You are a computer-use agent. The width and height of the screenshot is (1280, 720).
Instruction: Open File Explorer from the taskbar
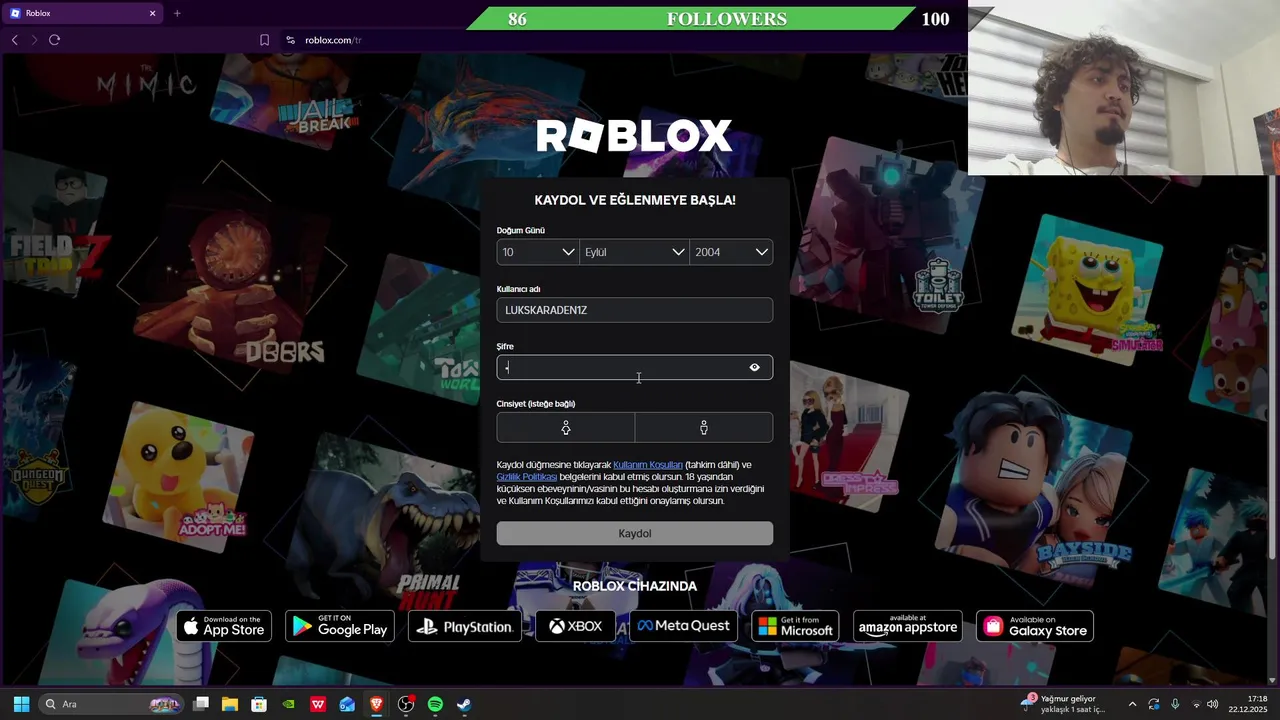pyautogui.click(x=230, y=704)
